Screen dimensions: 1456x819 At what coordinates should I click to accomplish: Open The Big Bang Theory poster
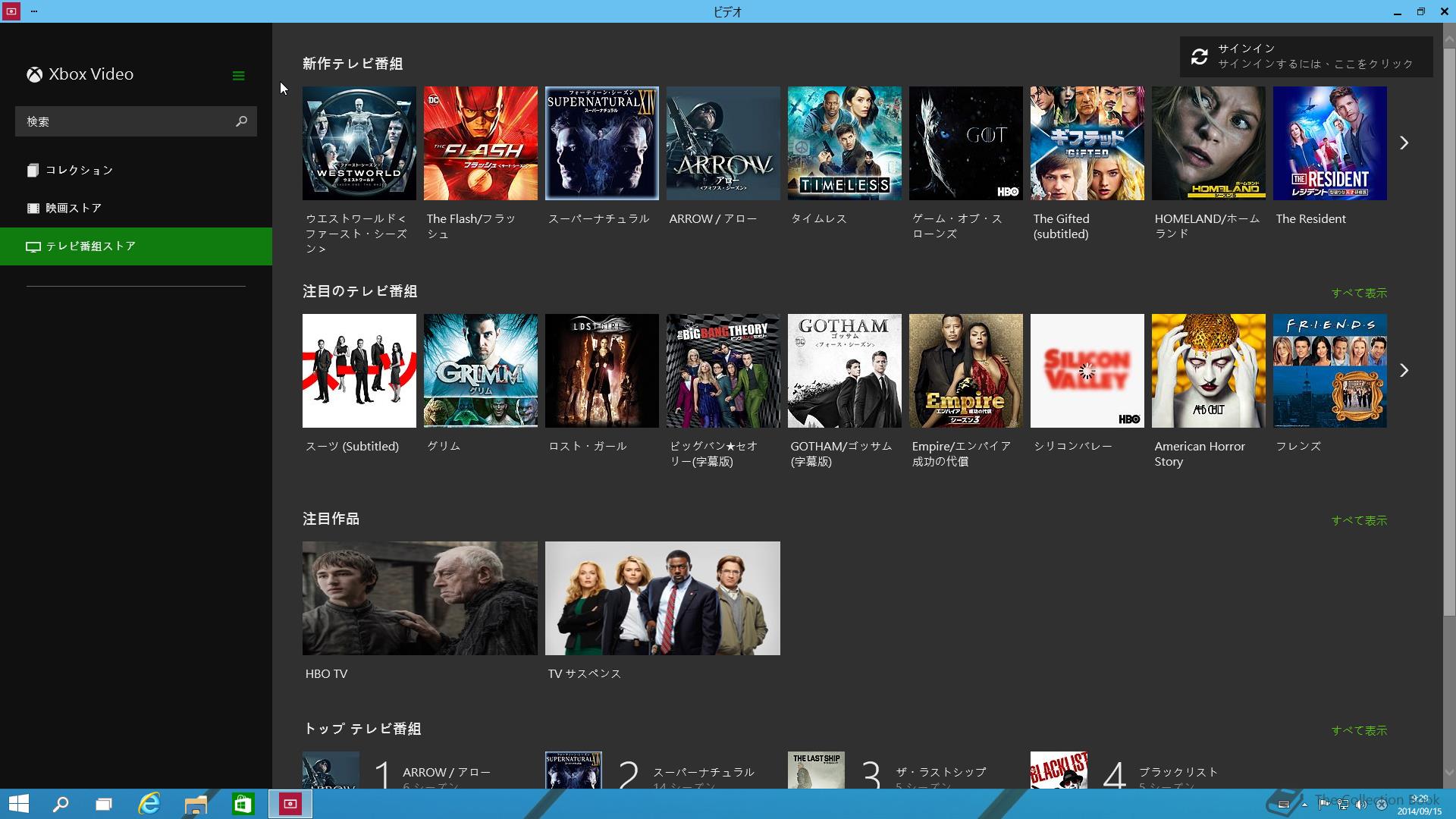click(723, 371)
